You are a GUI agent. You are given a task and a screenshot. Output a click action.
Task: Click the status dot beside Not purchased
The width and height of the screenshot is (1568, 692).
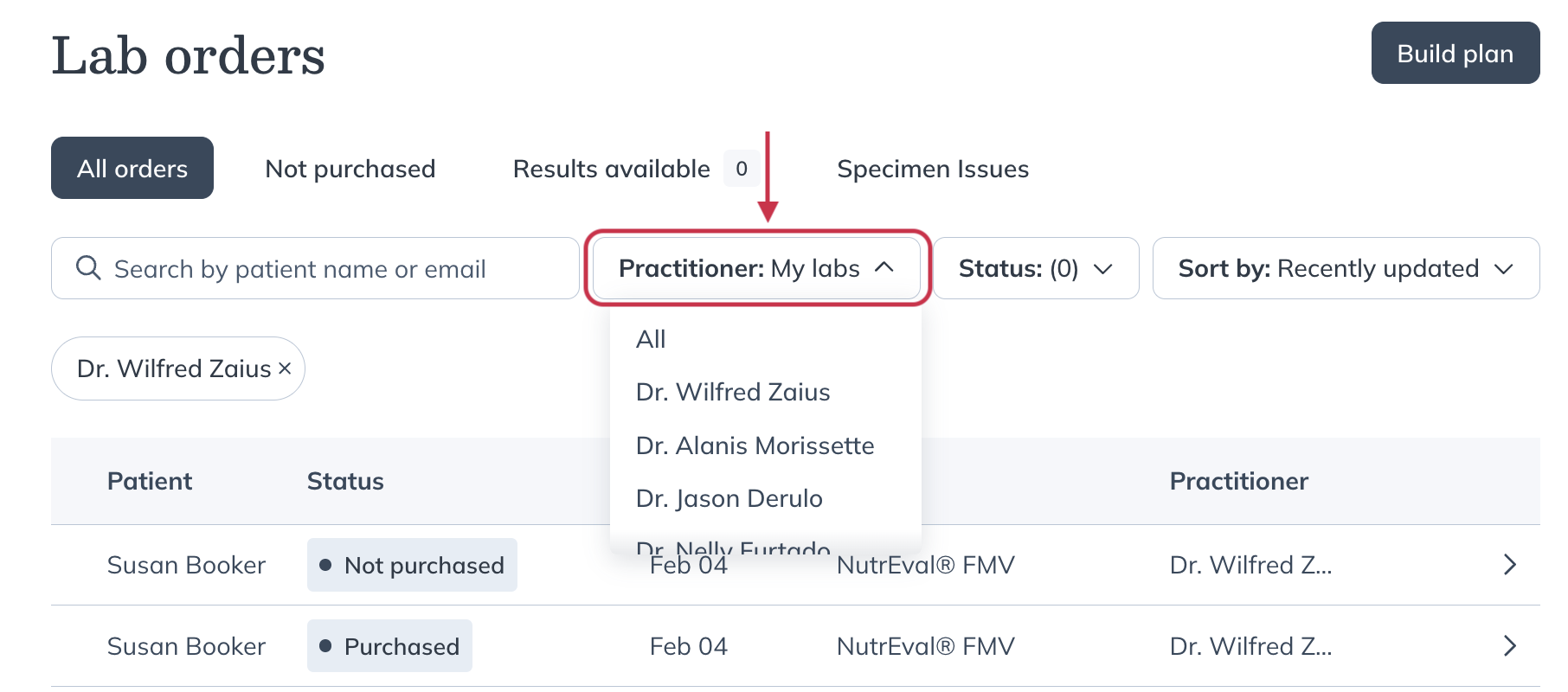coord(325,565)
